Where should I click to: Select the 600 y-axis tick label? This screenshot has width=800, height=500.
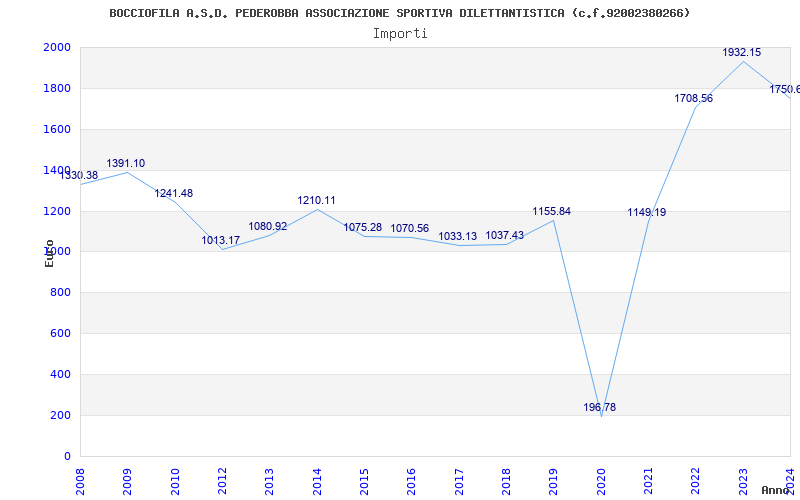(x=60, y=334)
